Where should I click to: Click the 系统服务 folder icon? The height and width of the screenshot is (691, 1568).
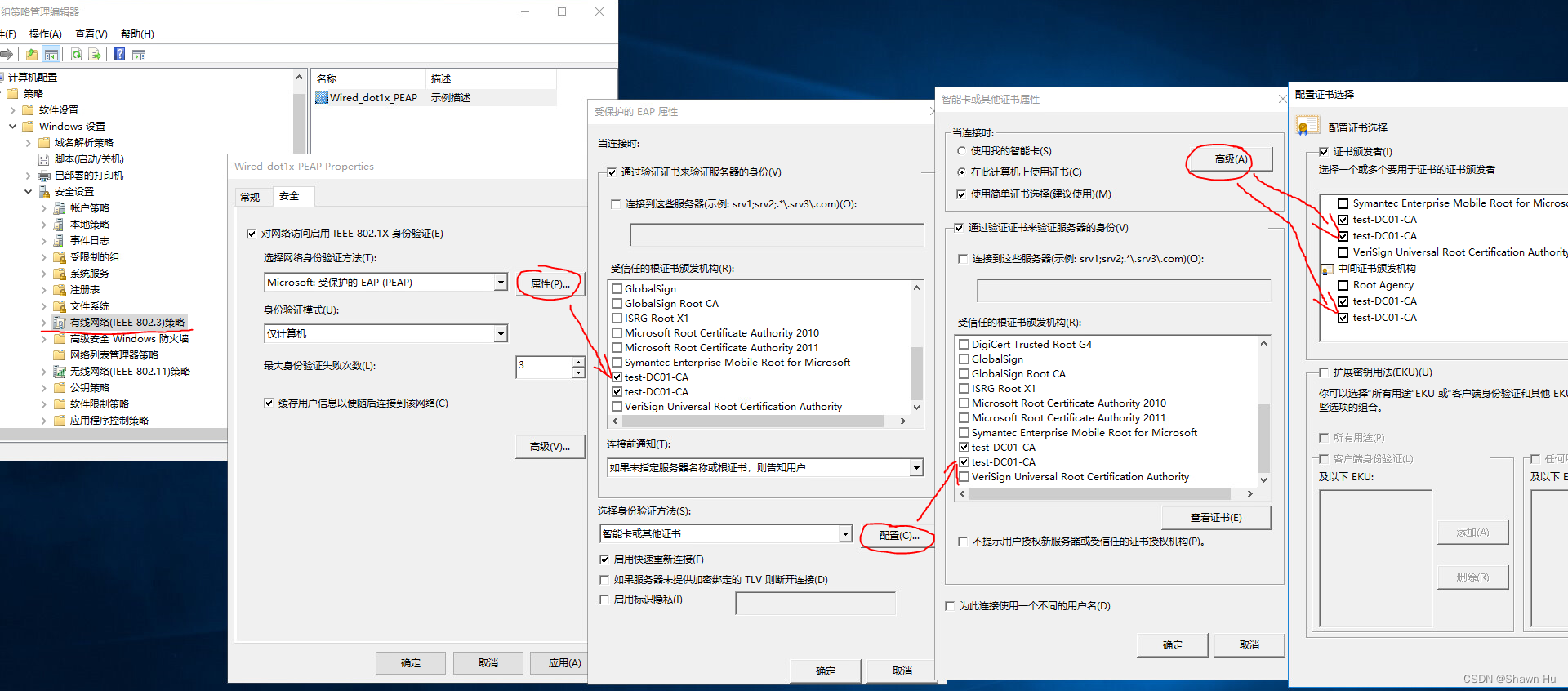click(x=60, y=273)
